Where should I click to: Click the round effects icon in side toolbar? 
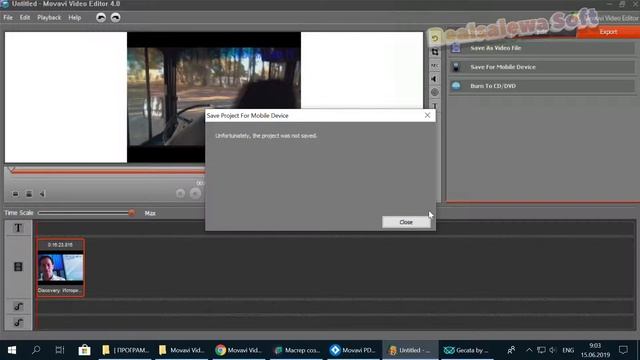[435, 93]
